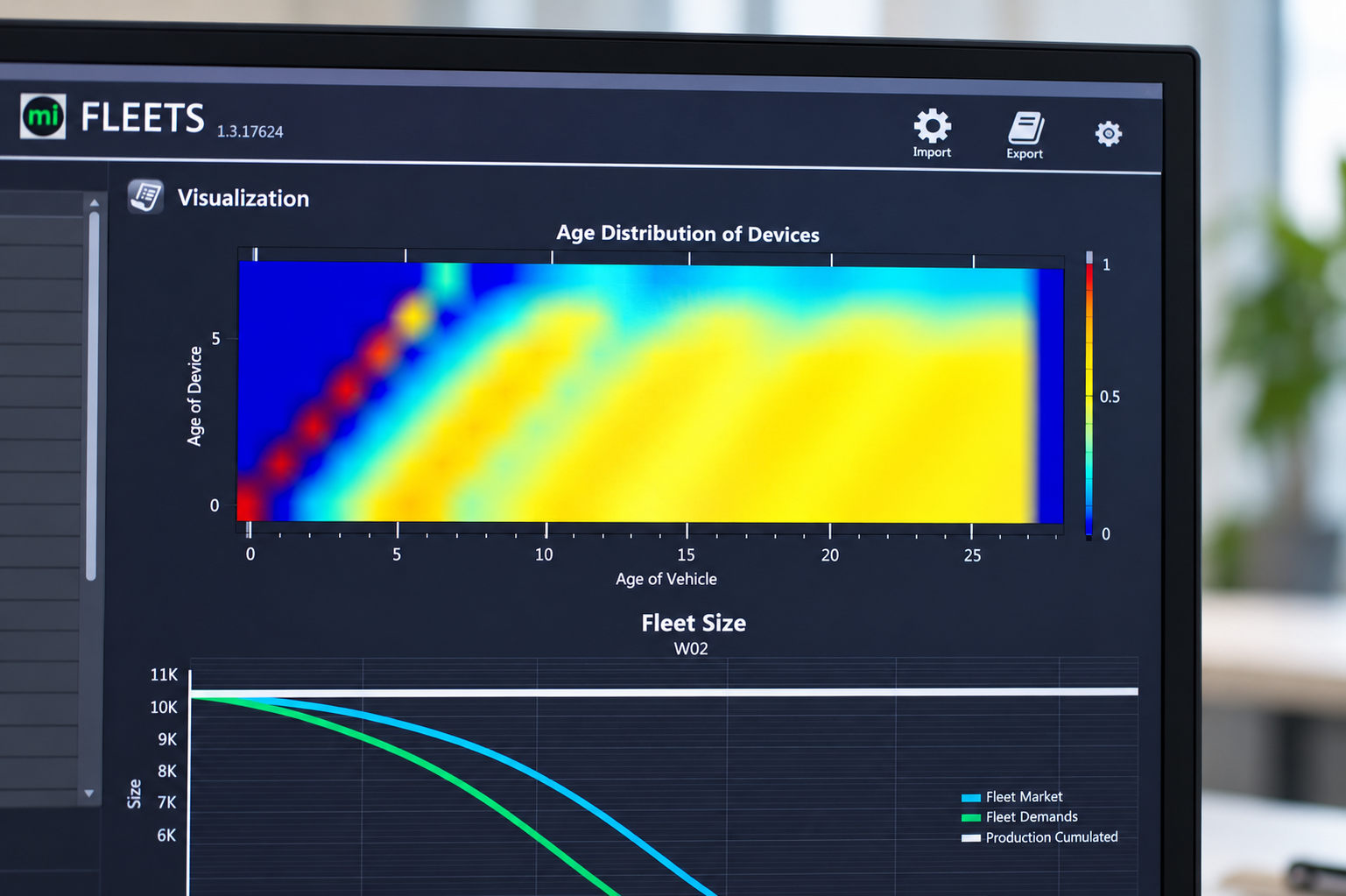Click Fleet Market legend entry
The width and height of the screenshot is (1346, 896).
[1011, 797]
